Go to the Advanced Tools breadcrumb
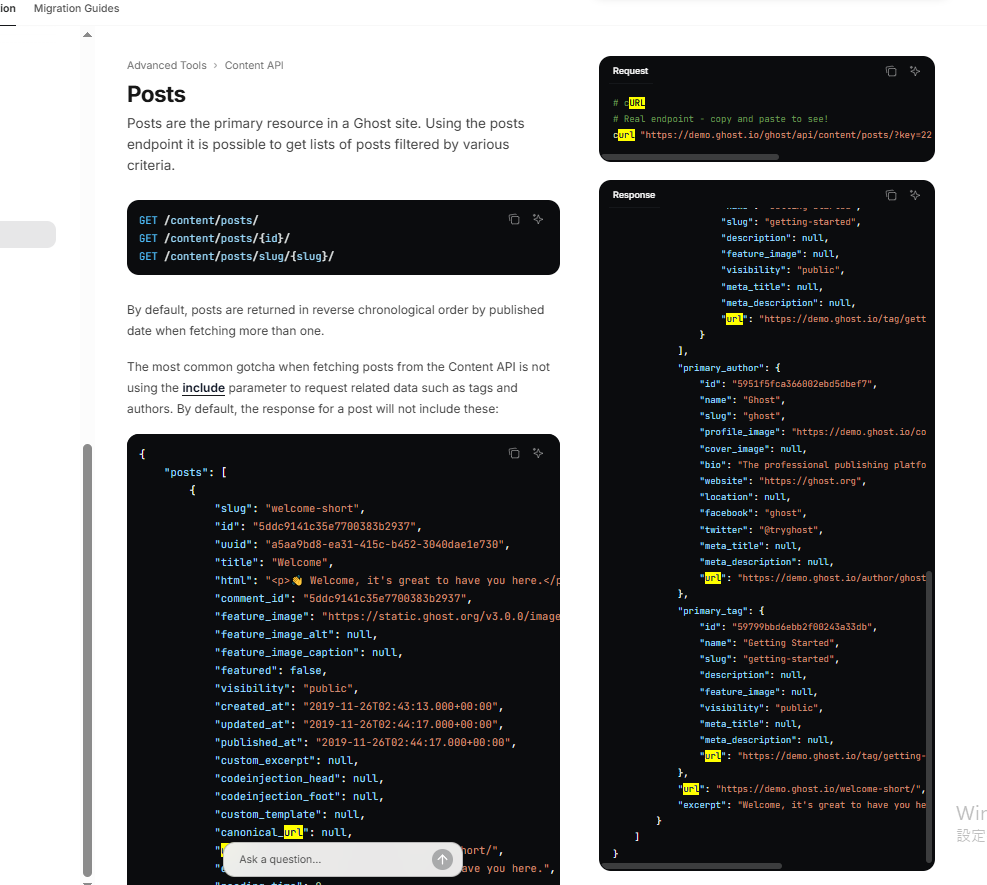The height and width of the screenshot is (885, 987). click(166, 66)
